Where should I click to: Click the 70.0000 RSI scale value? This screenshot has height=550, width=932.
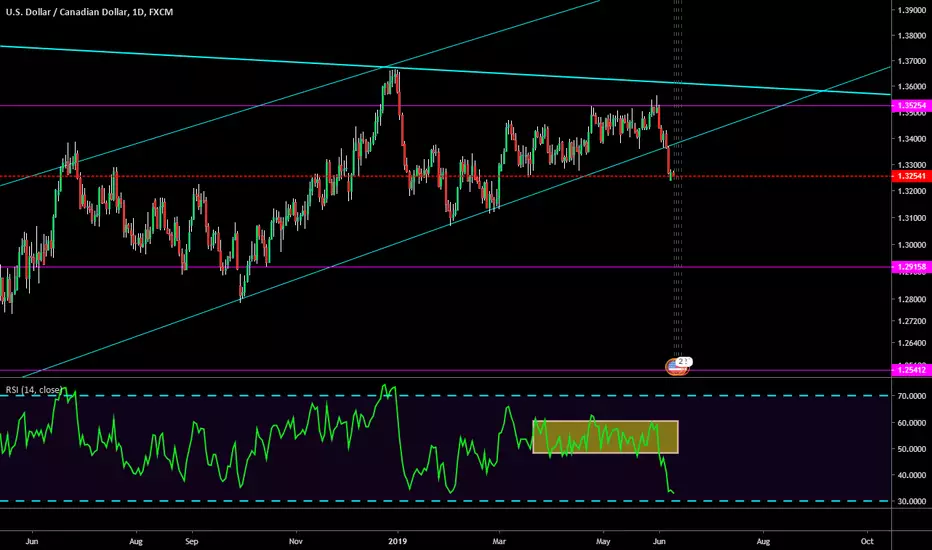[912, 396]
